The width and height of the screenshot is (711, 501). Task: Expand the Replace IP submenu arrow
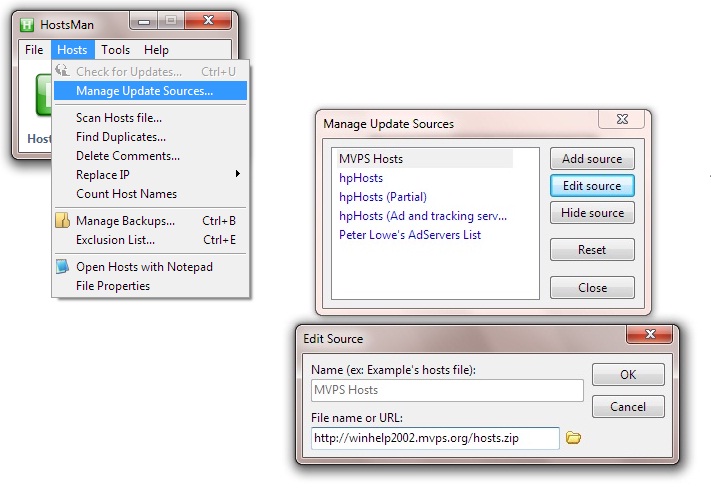pos(238,174)
